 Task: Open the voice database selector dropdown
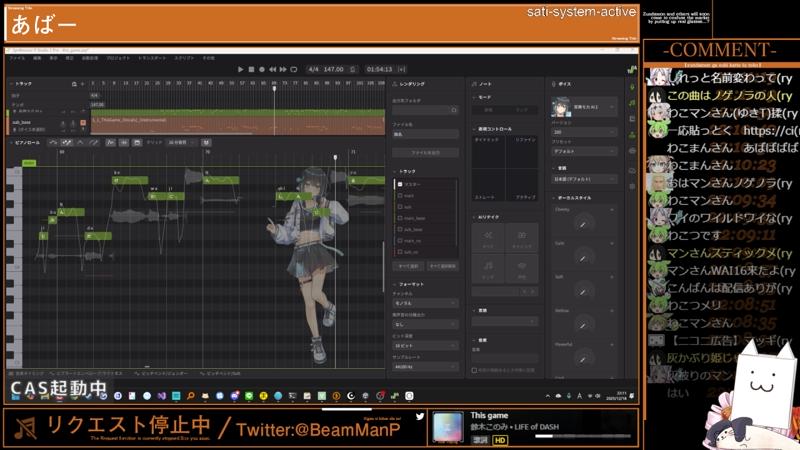584,107
